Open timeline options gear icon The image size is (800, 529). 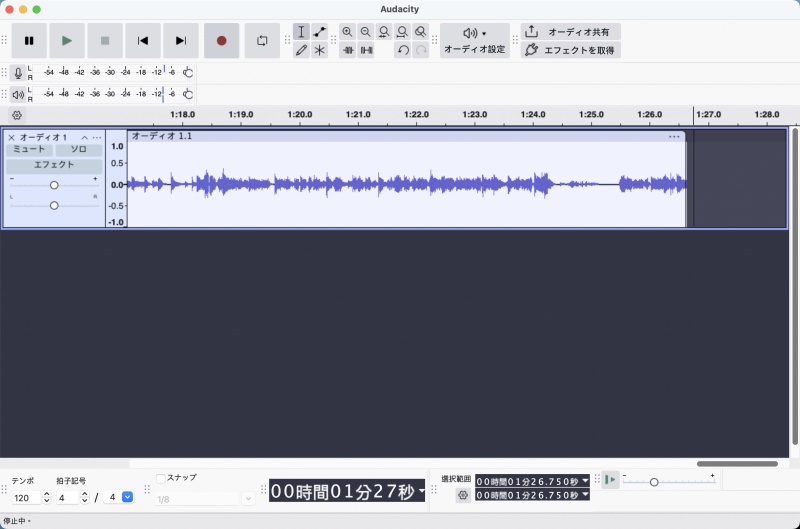[x=17, y=115]
